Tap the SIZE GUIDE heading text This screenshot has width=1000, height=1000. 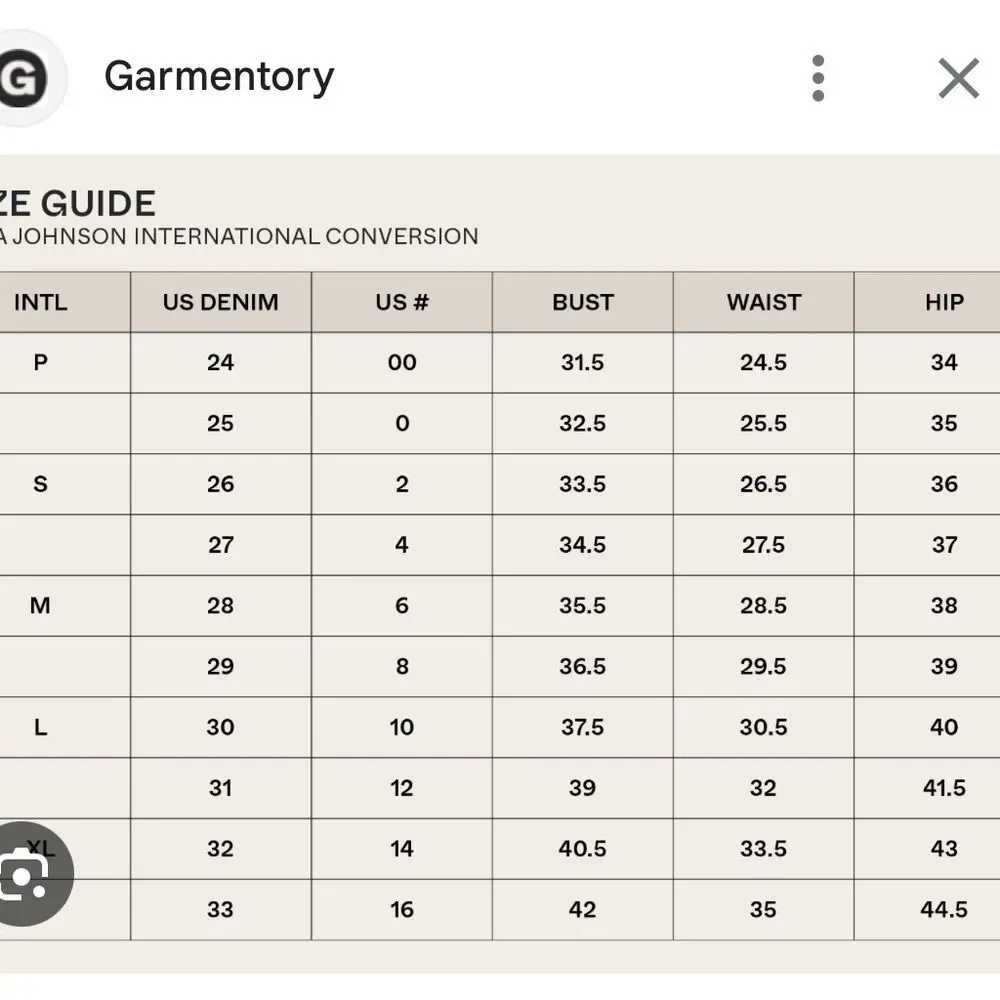tap(77, 204)
